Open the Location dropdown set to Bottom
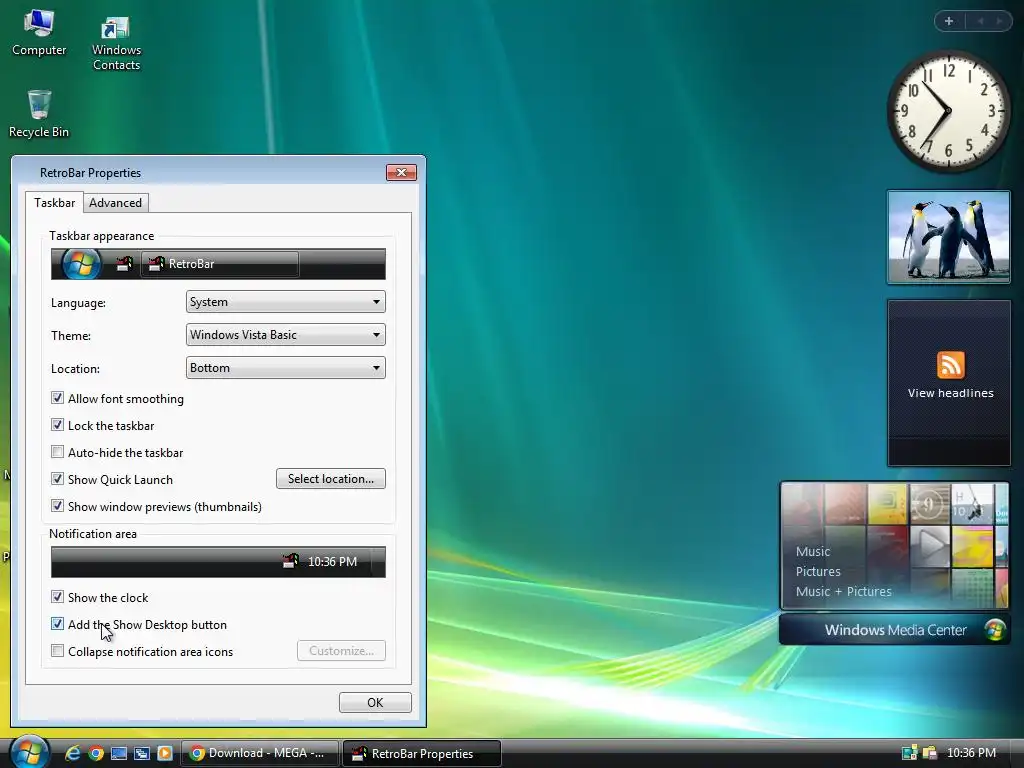The height and width of the screenshot is (768, 1024). coord(285,368)
